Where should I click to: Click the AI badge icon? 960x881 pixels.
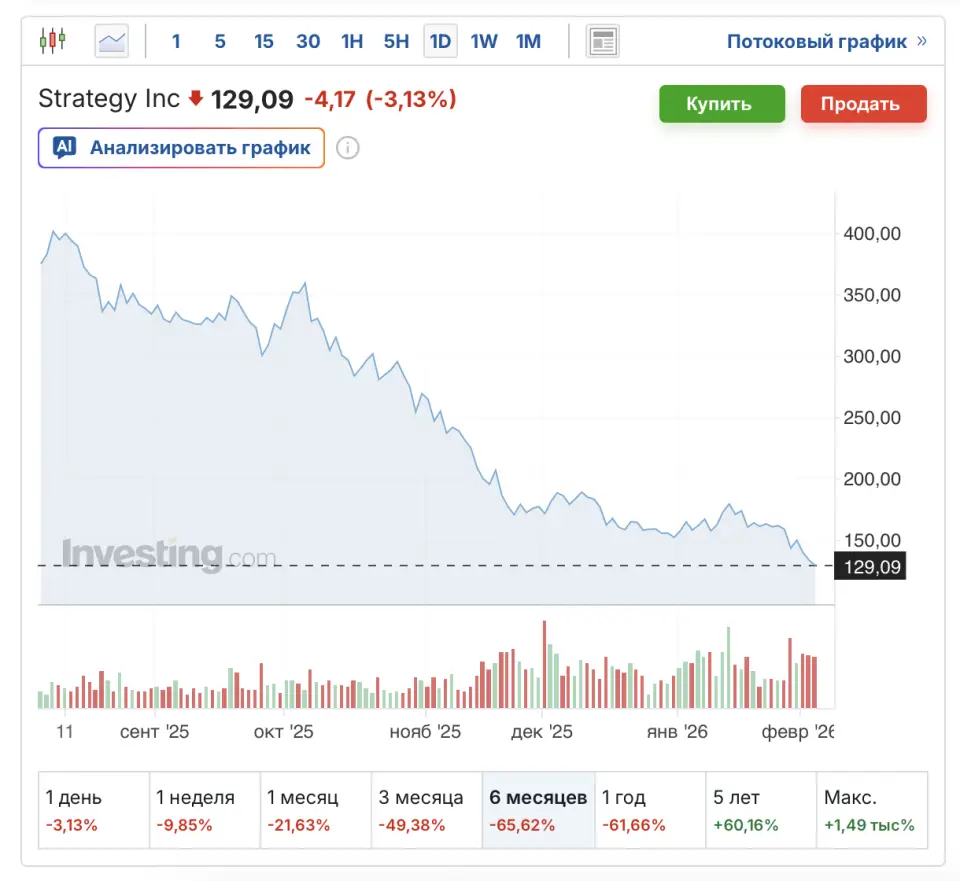64,148
